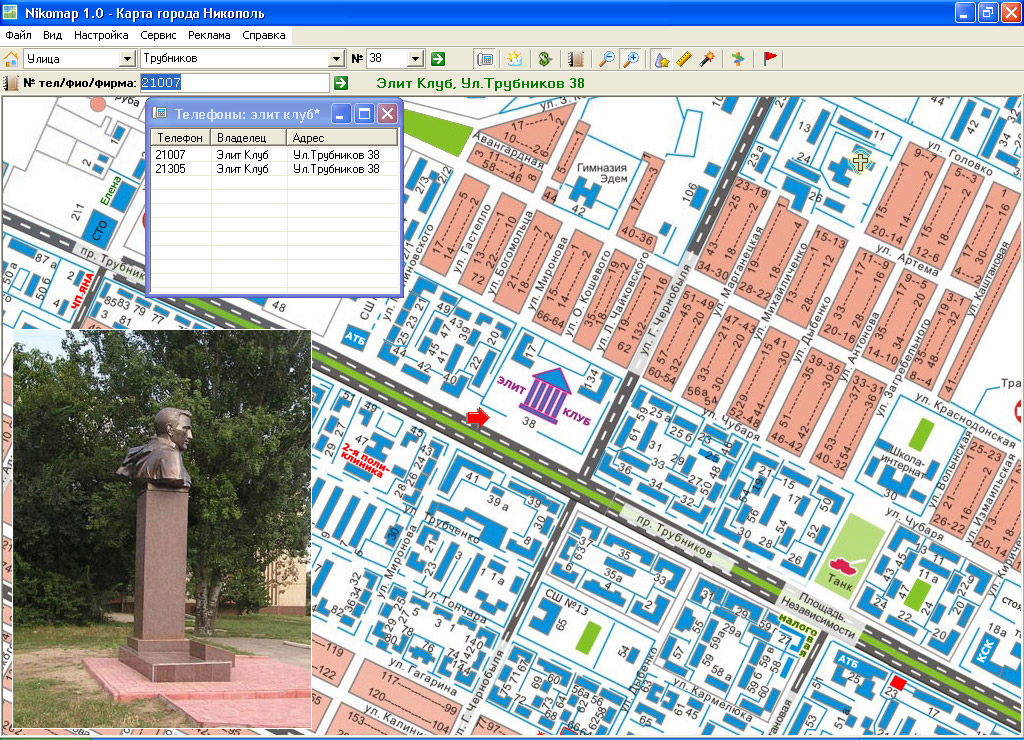Click the monument bust photo thumbnail
This screenshot has height=740, width=1024.
pyautogui.click(x=162, y=529)
